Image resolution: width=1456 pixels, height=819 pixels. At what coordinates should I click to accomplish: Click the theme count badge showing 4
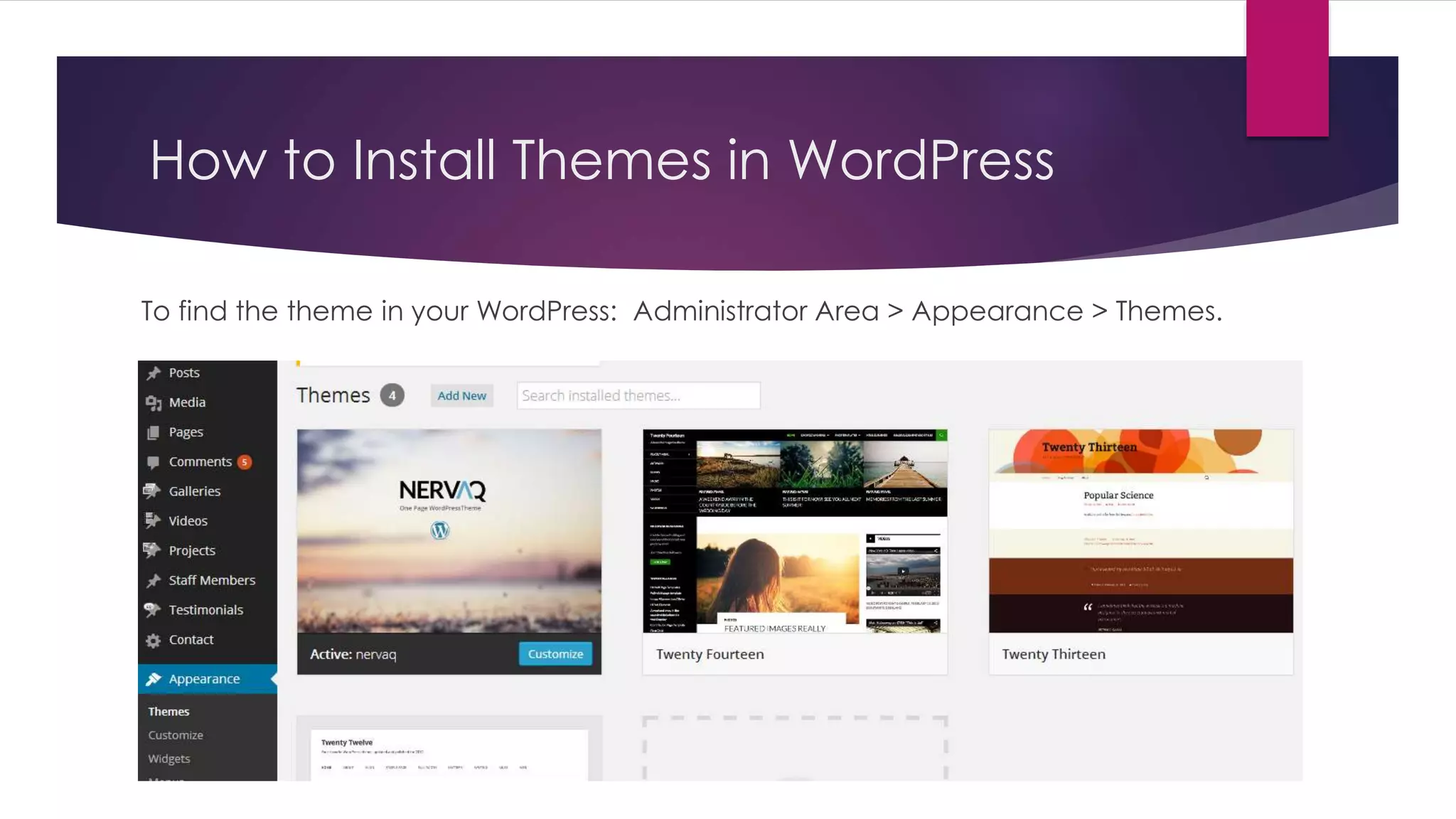(392, 395)
